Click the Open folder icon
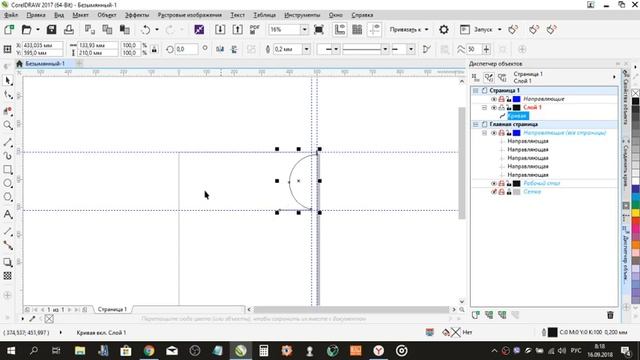 [x=27, y=29]
